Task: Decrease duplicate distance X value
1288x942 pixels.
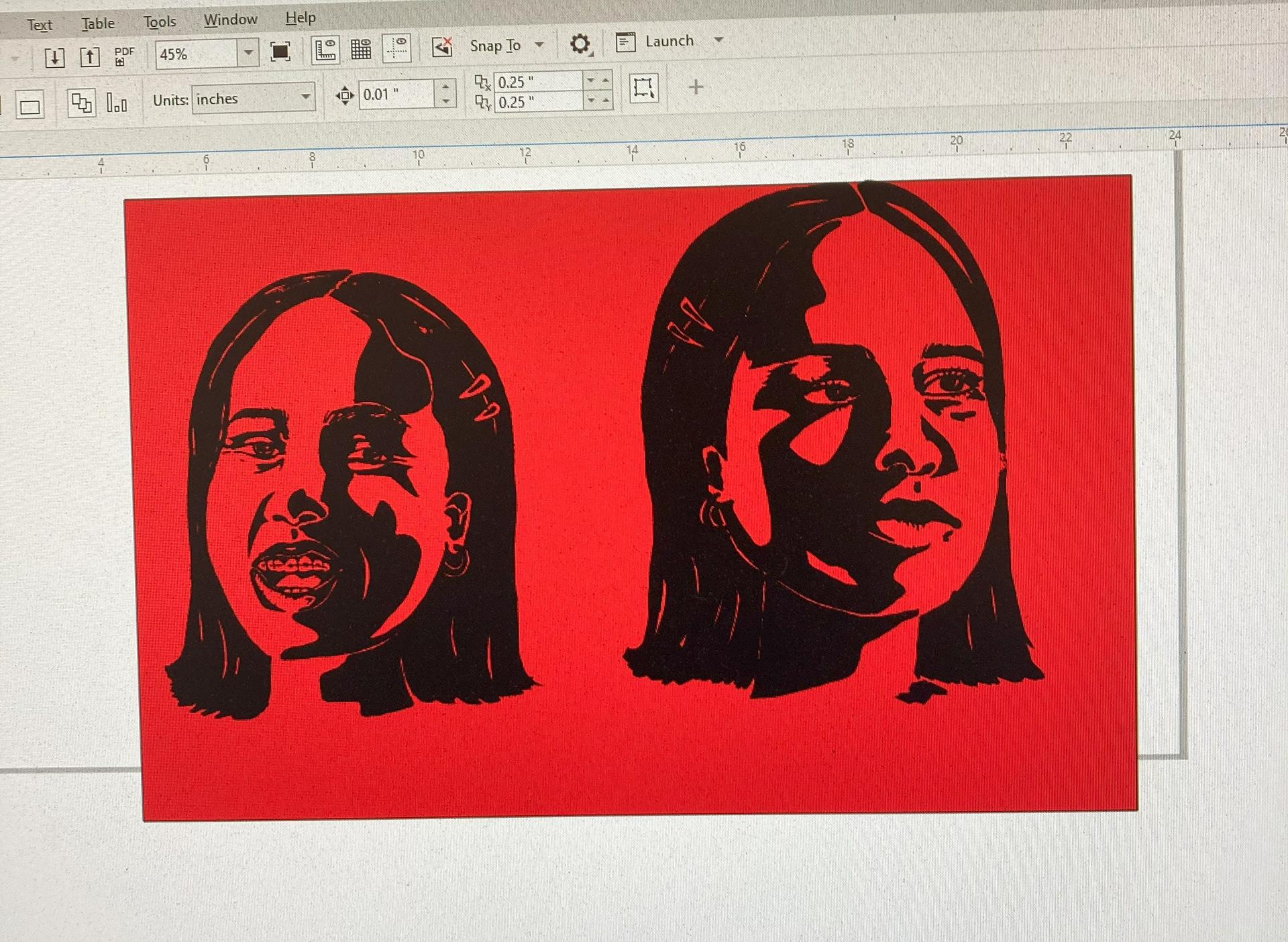Action: (x=591, y=80)
